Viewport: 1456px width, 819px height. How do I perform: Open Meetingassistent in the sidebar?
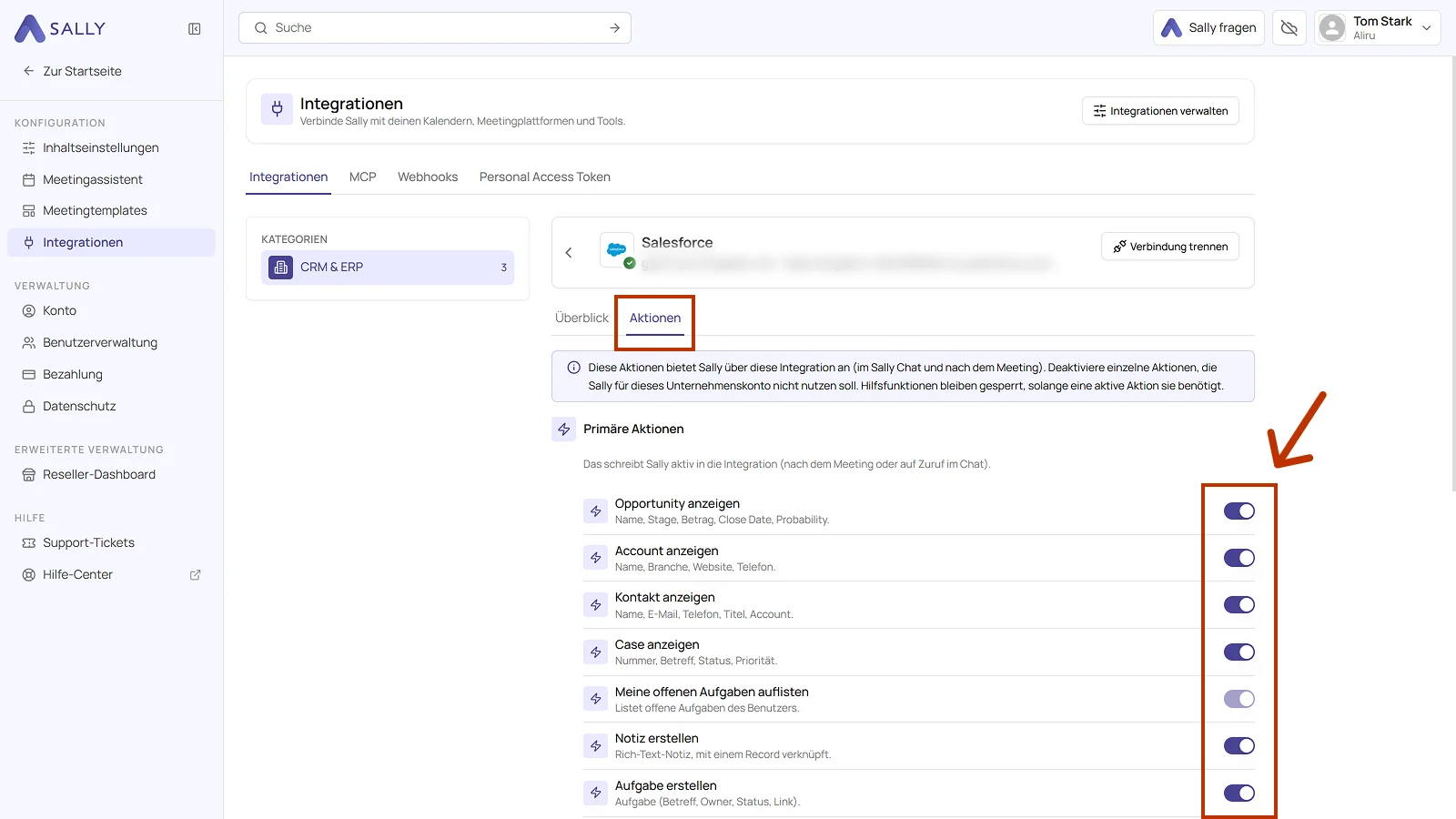click(111, 179)
